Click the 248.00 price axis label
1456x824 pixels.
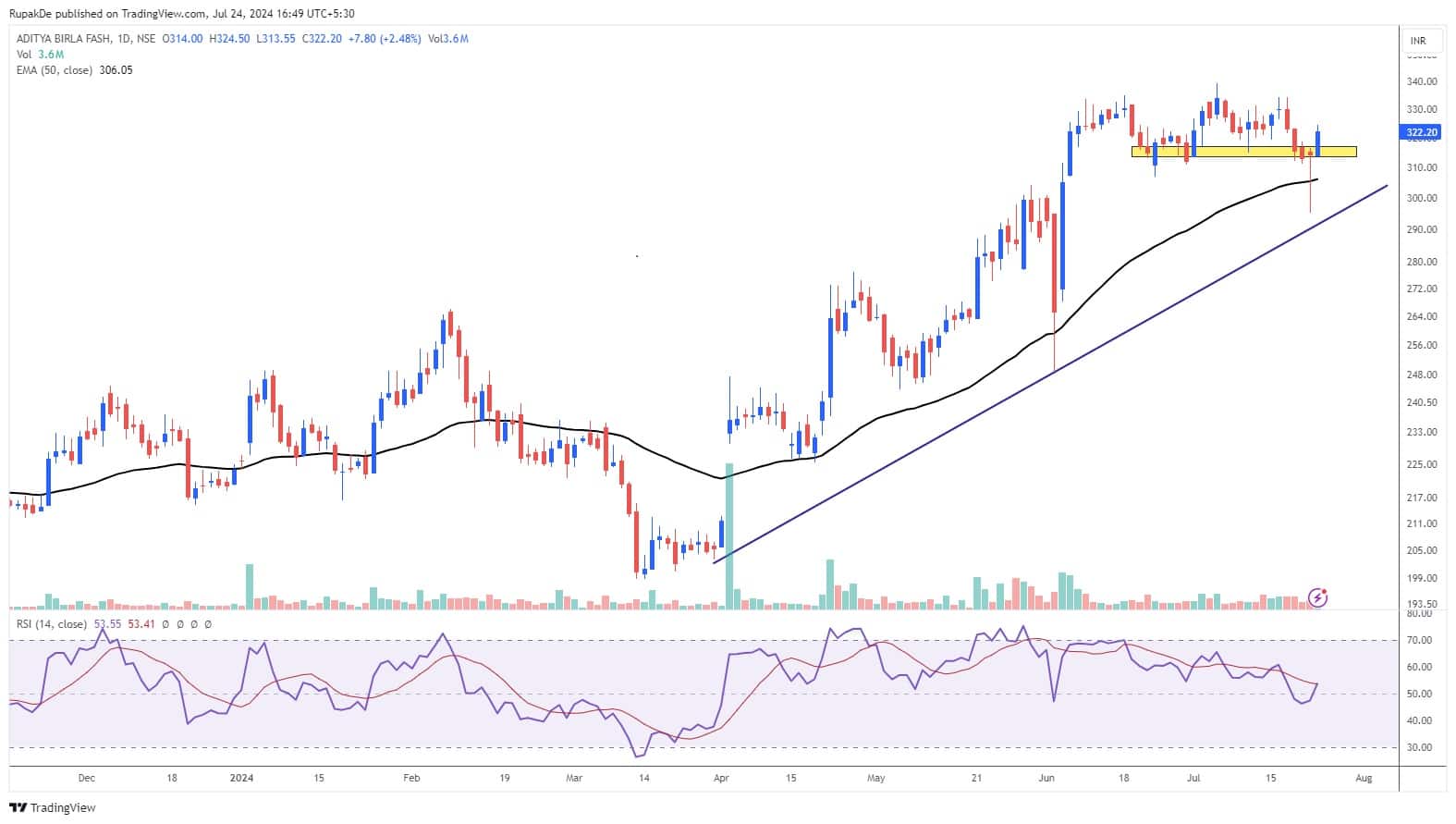pyautogui.click(x=1422, y=375)
